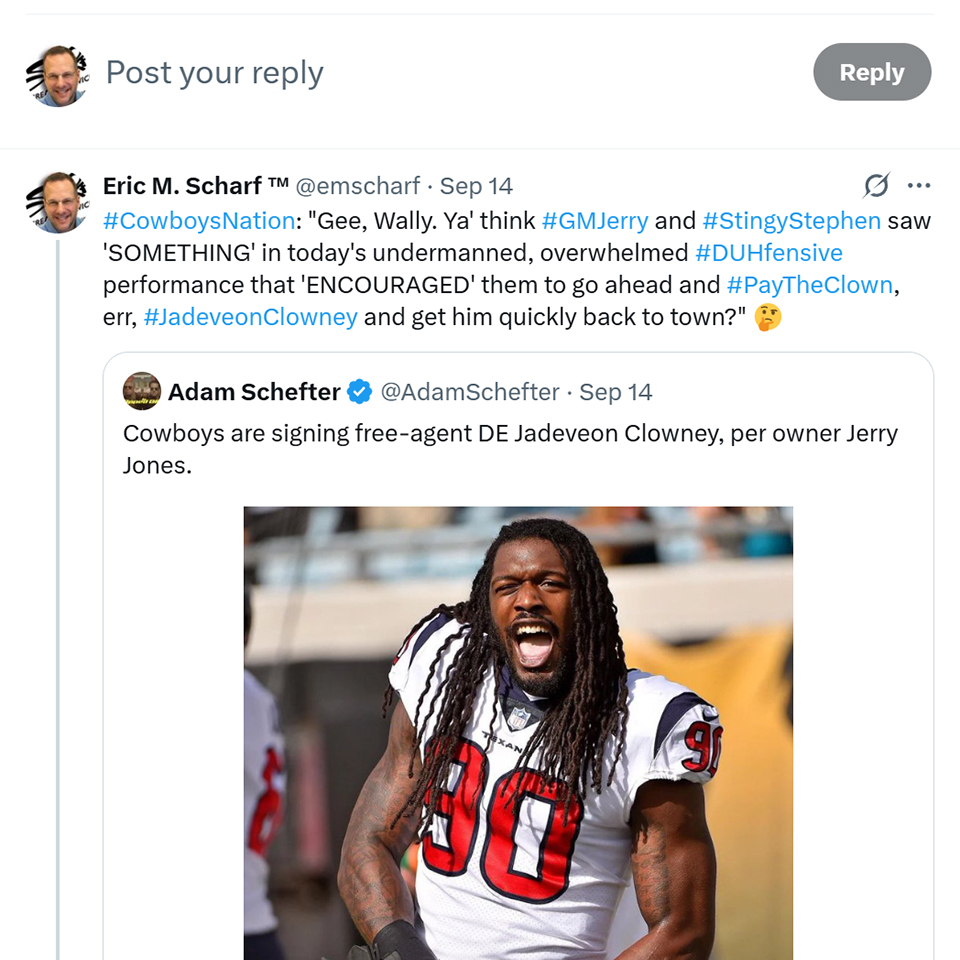Click the Adam Schefter display name
Image resolution: width=960 pixels, height=960 pixels.
[254, 392]
